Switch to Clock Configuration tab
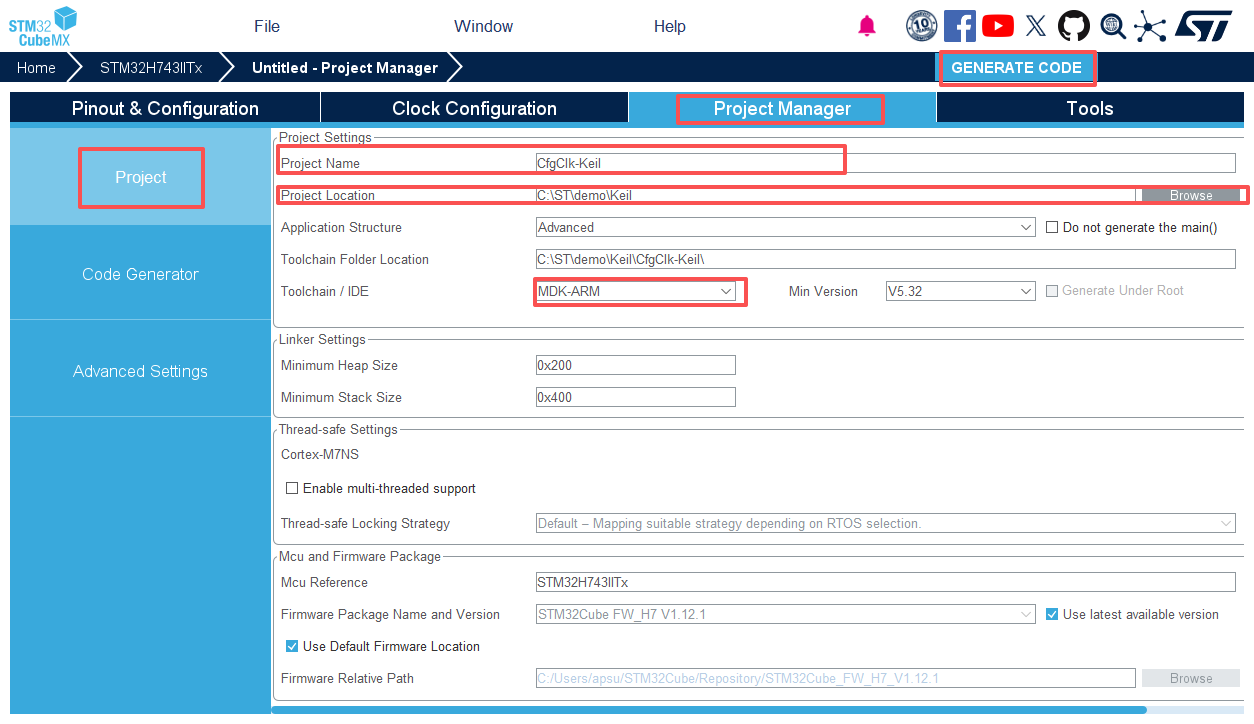The width and height of the screenshot is (1254, 724). [474, 108]
